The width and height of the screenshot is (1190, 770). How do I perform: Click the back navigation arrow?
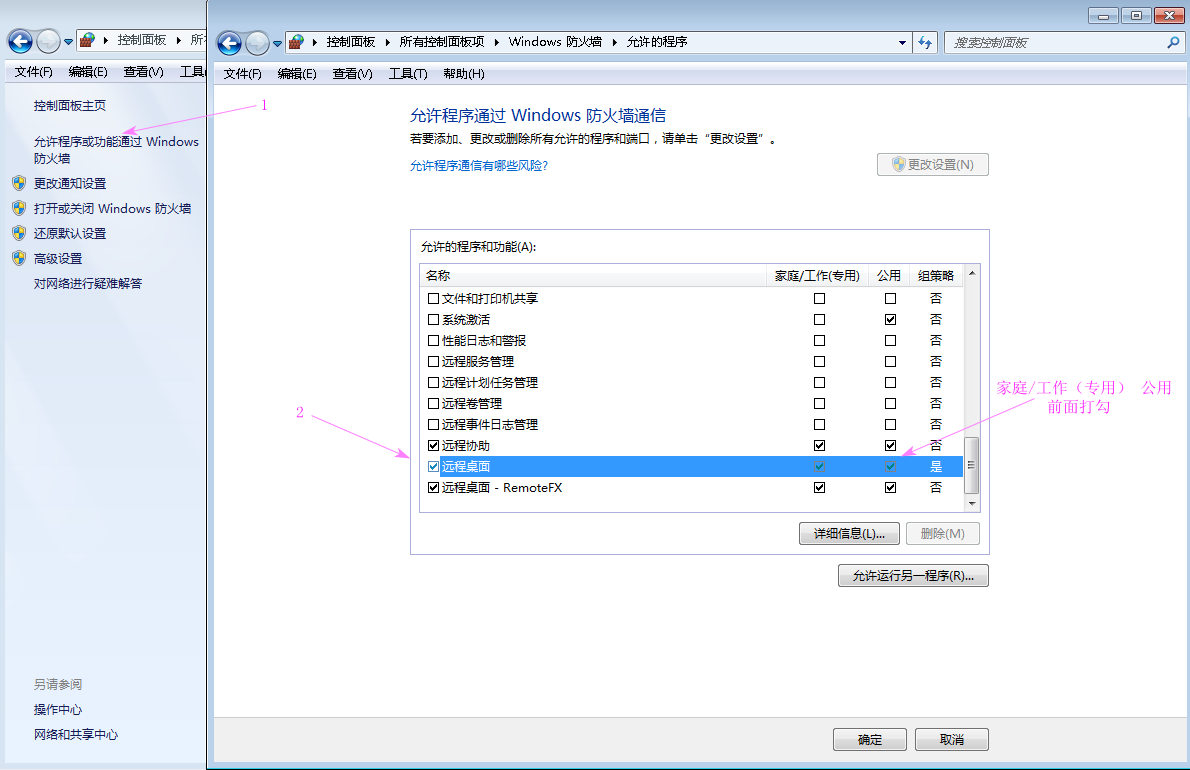228,42
